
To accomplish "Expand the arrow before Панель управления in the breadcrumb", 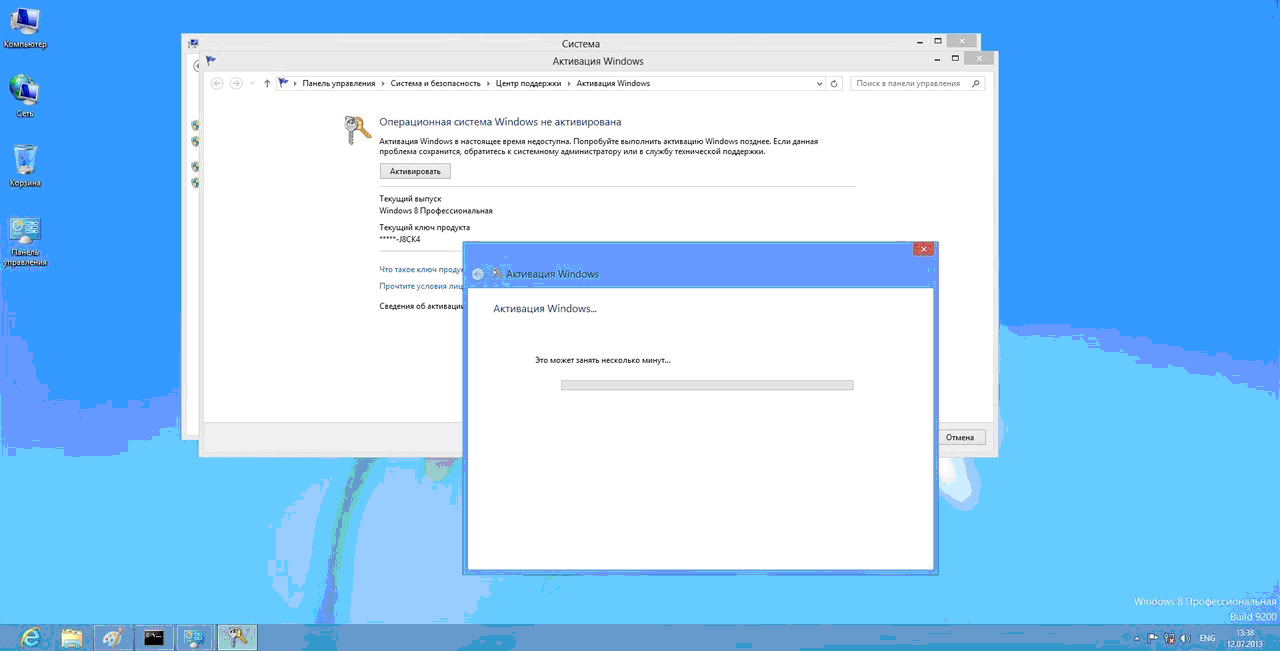I will tap(295, 83).
